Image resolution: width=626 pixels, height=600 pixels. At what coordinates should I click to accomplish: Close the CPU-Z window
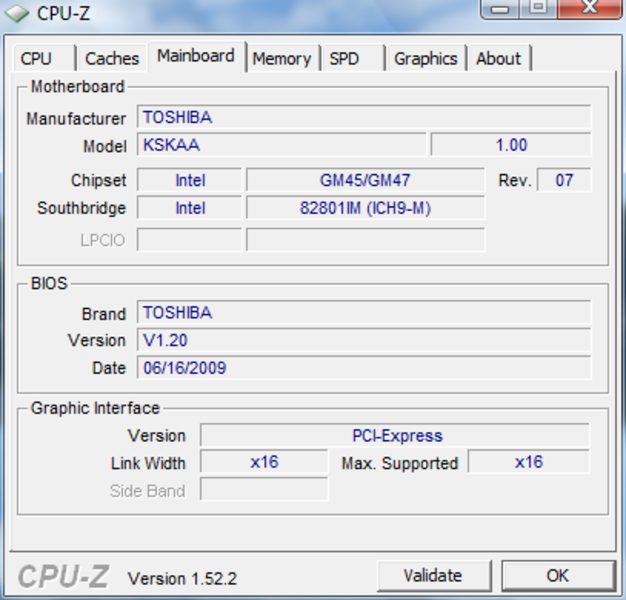click(590, 9)
